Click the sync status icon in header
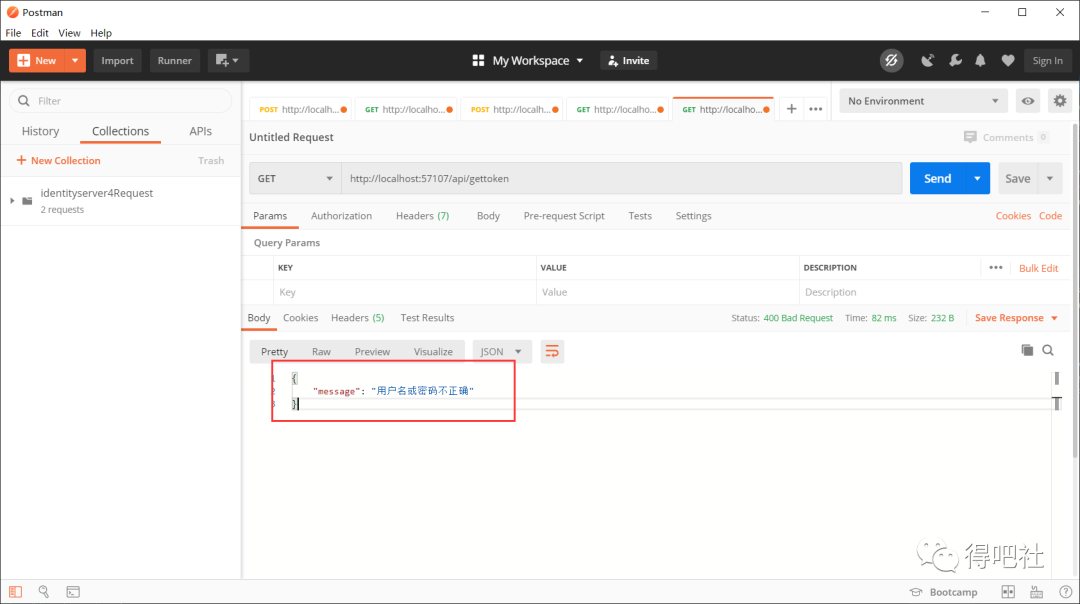Image resolution: width=1080 pixels, height=604 pixels. coord(891,61)
